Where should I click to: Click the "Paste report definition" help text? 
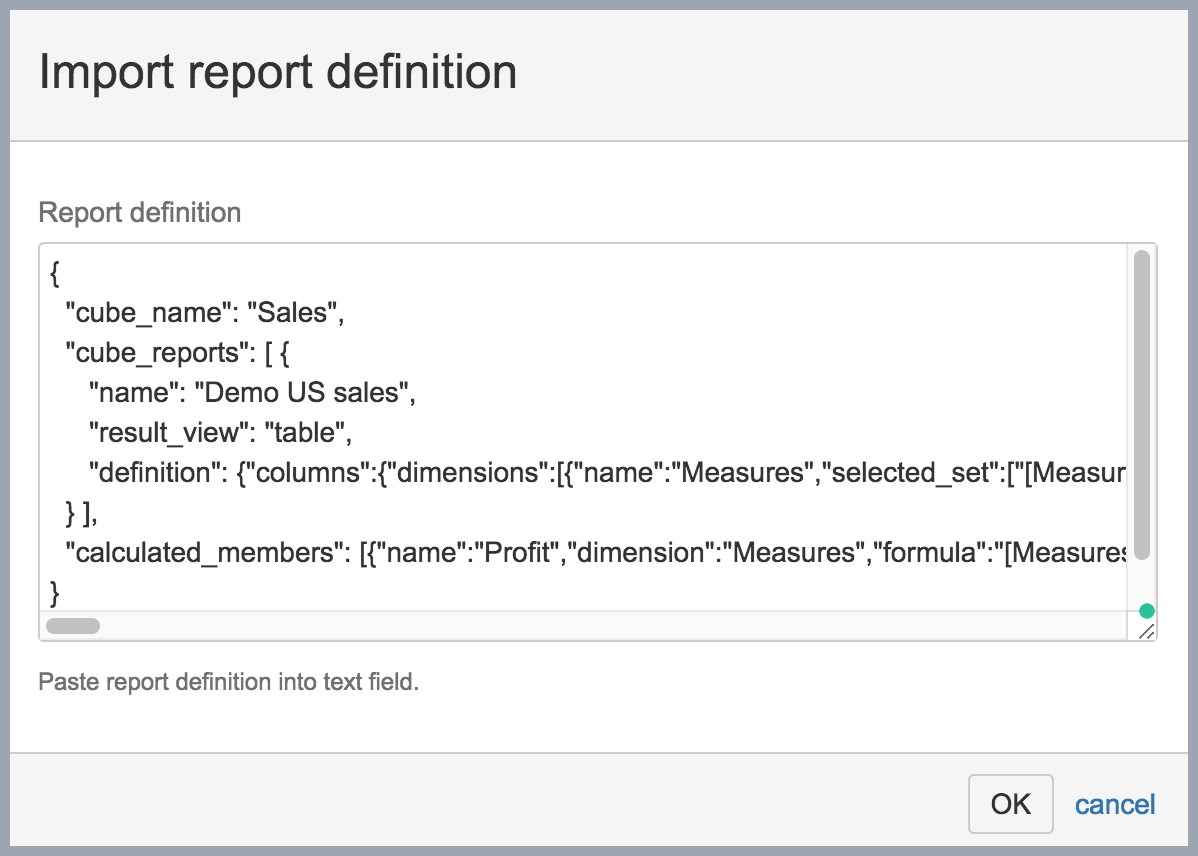click(228, 683)
